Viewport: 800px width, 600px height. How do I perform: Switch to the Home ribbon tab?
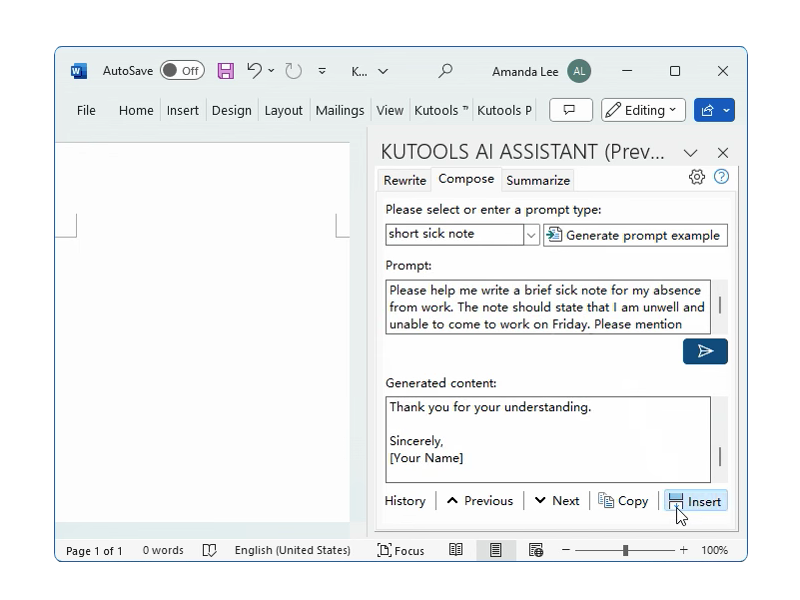(136, 110)
